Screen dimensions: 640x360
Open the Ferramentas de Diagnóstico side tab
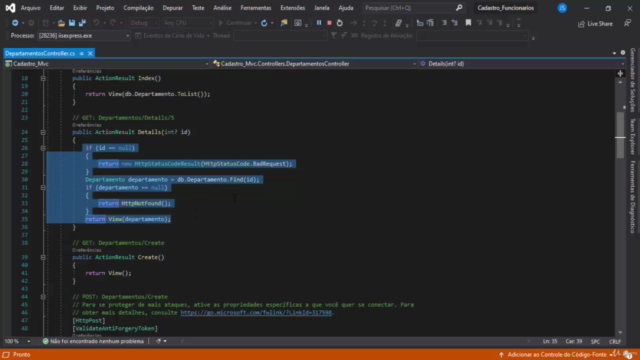[x=633, y=197]
